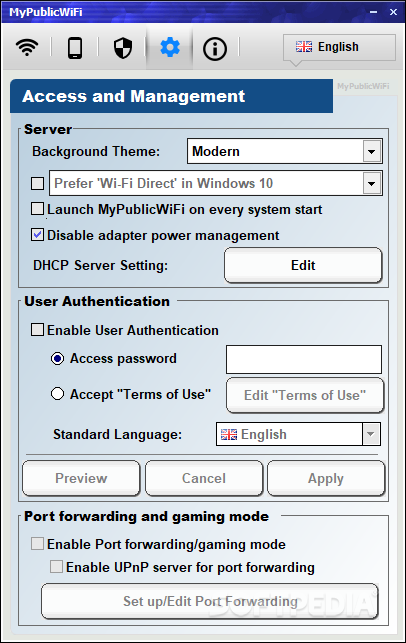Click the Cancel button
The width and height of the screenshot is (406, 643).
pyautogui.click(x=204, y=478)
